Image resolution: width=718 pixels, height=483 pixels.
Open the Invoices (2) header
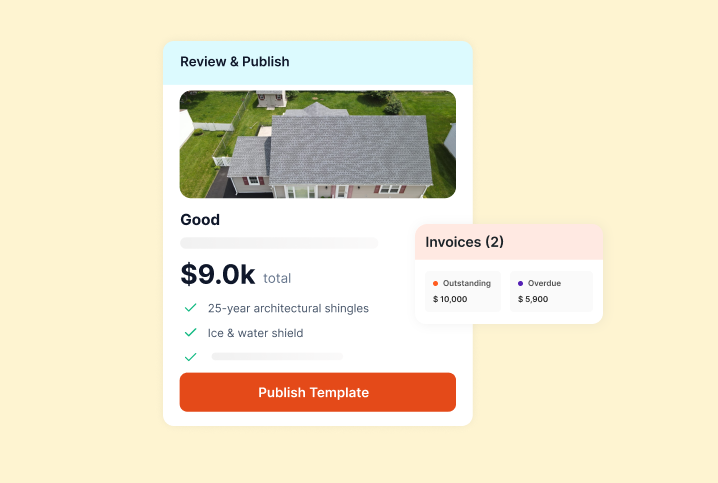(x=465, y=242)
